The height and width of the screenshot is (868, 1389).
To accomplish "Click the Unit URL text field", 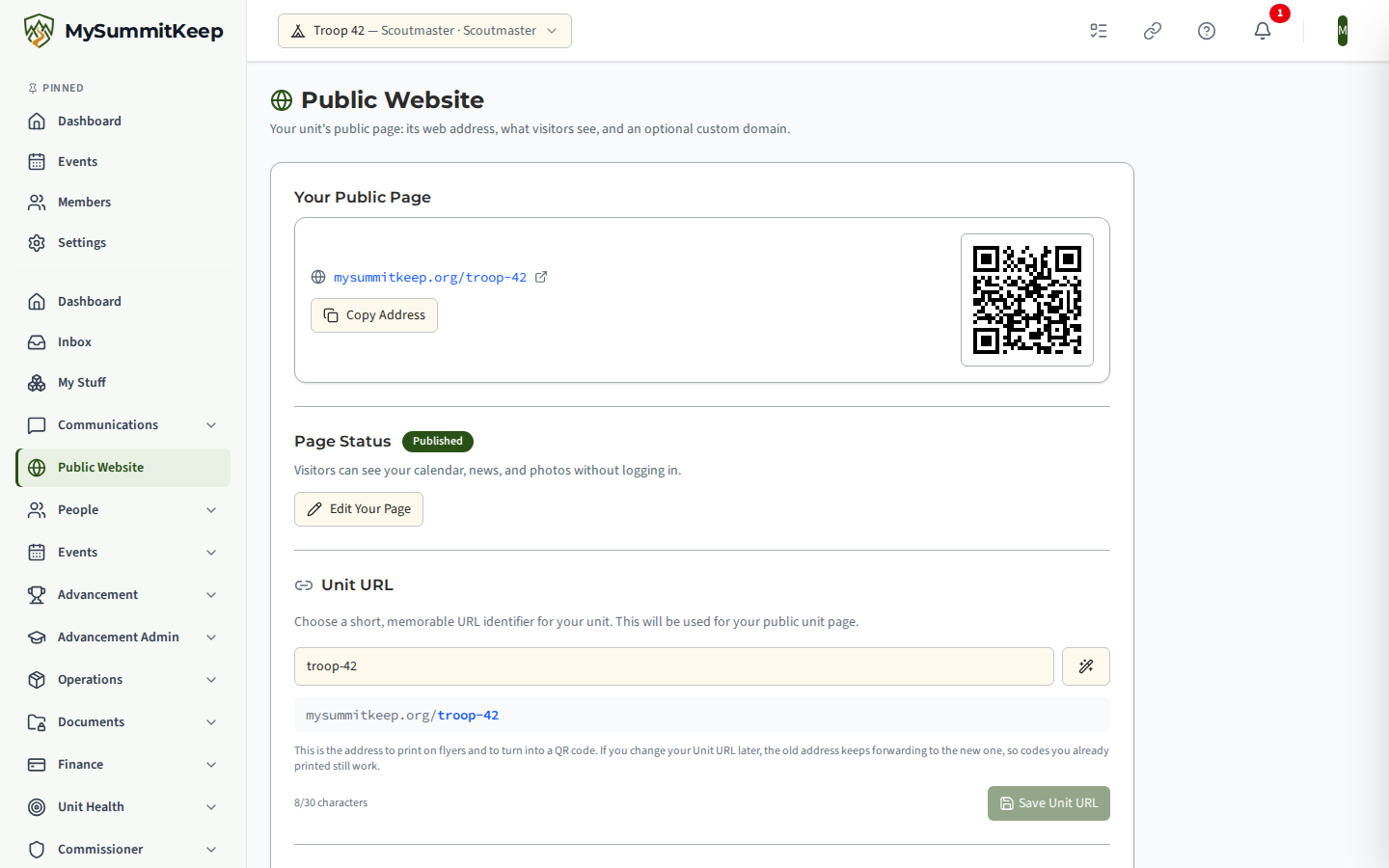I will tap(674, 666).
